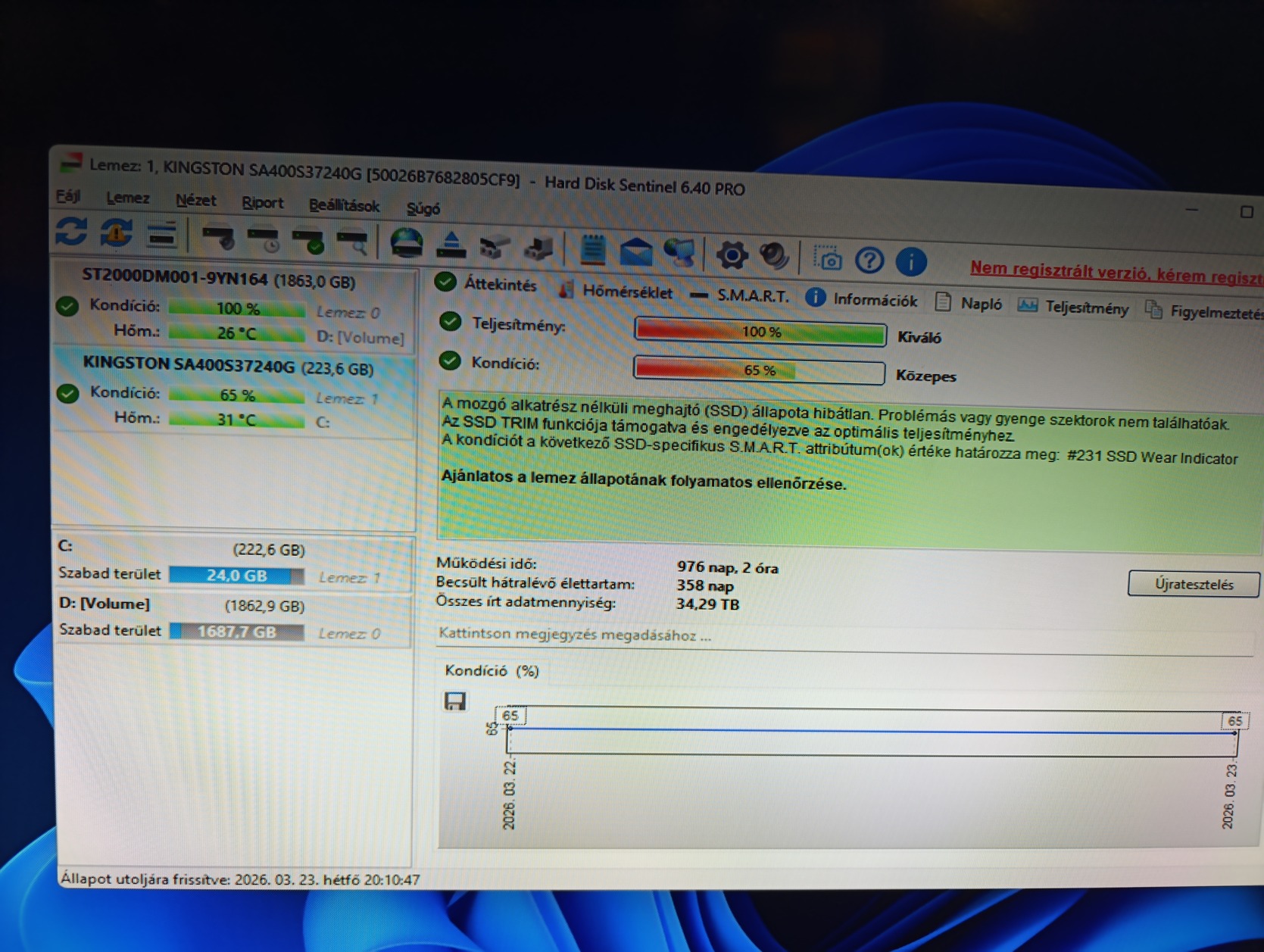Select the C: volume entry (222,6 GB)
This screenshot has width=1264, height=952.
click(x=233, y=563)
